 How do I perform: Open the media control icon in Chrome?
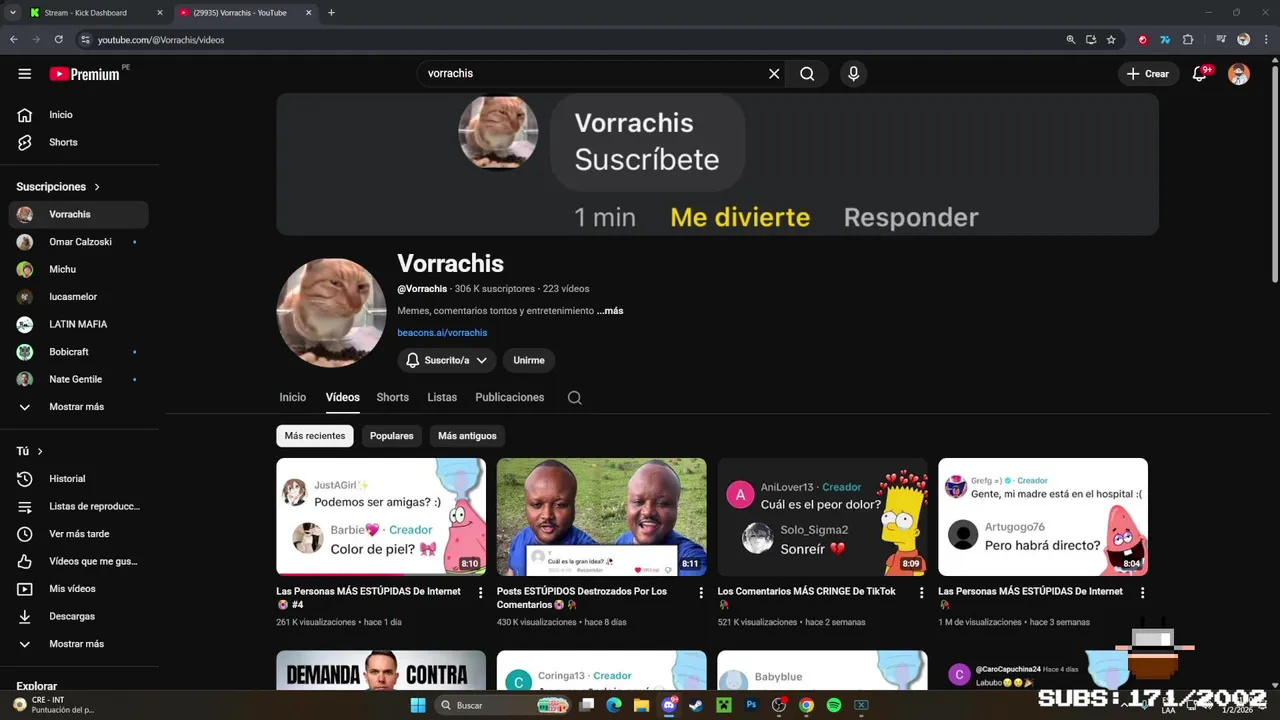pos(1221,40)
